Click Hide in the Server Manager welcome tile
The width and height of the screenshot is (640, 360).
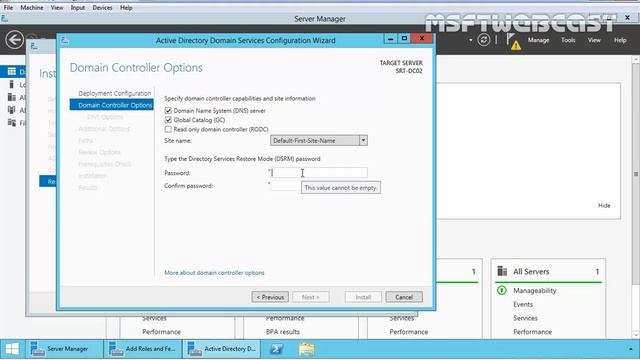click(604, 205)
